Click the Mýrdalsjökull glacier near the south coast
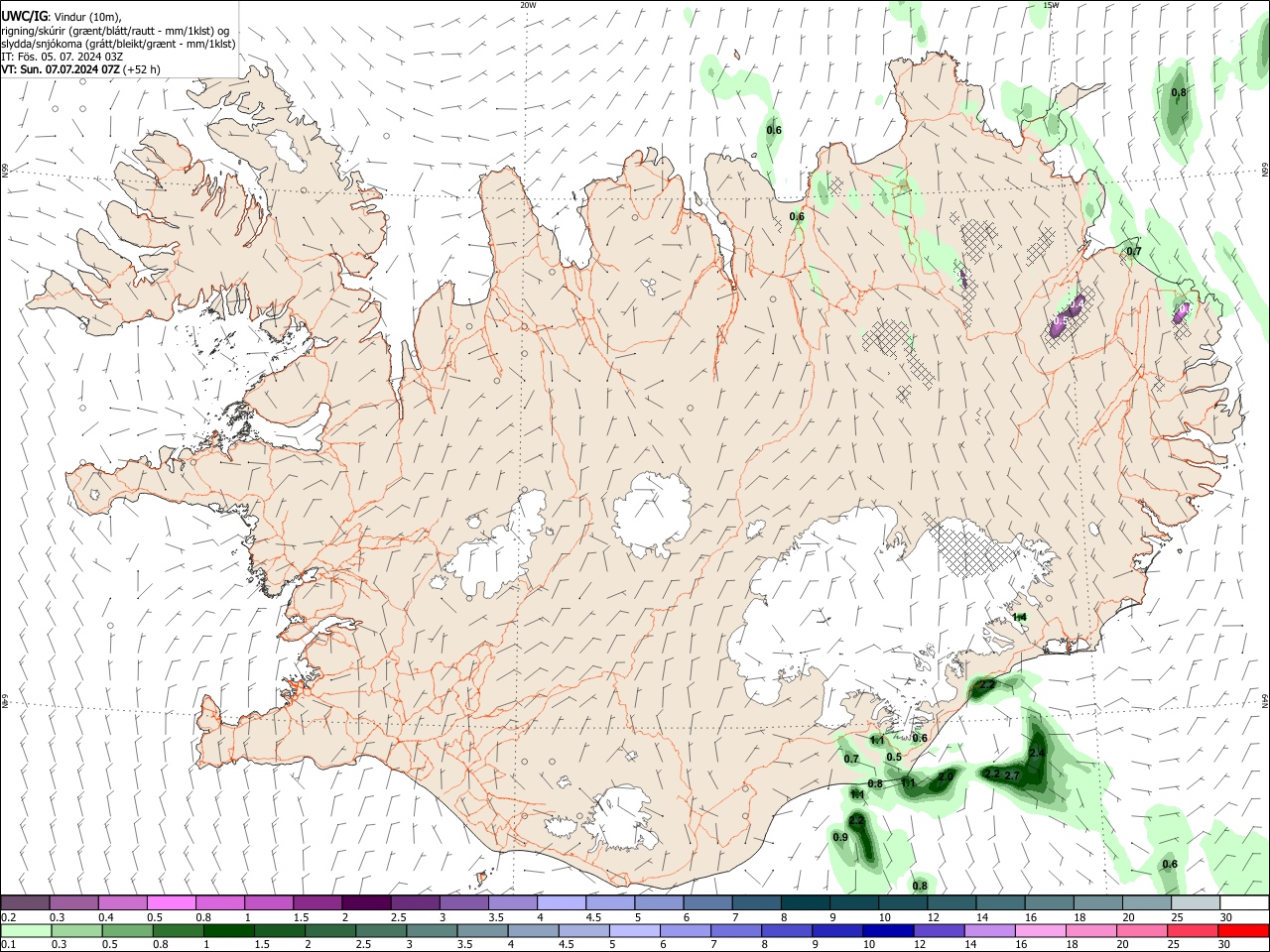Screen dimensions: 1270x952 623,819
